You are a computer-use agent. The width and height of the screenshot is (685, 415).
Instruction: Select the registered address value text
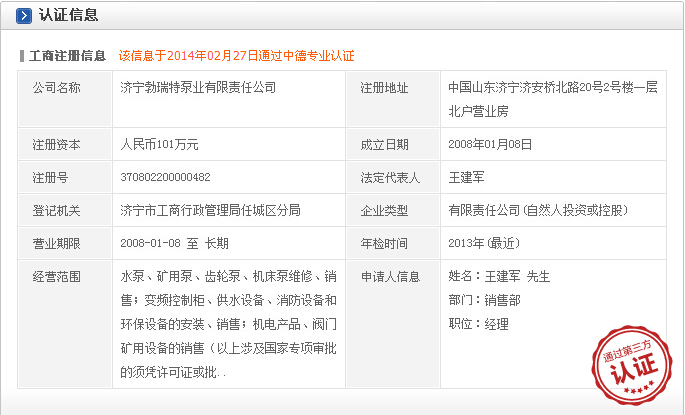[552, 99]
